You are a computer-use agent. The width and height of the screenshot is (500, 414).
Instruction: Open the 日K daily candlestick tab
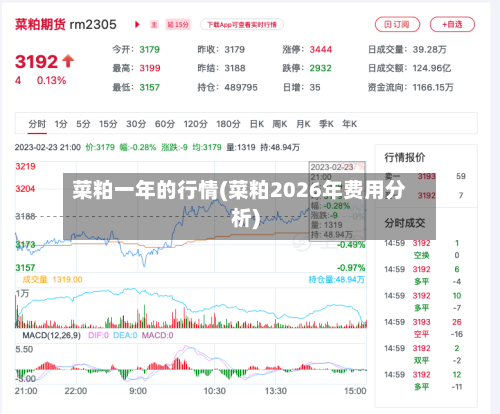[x=257, y=124]
